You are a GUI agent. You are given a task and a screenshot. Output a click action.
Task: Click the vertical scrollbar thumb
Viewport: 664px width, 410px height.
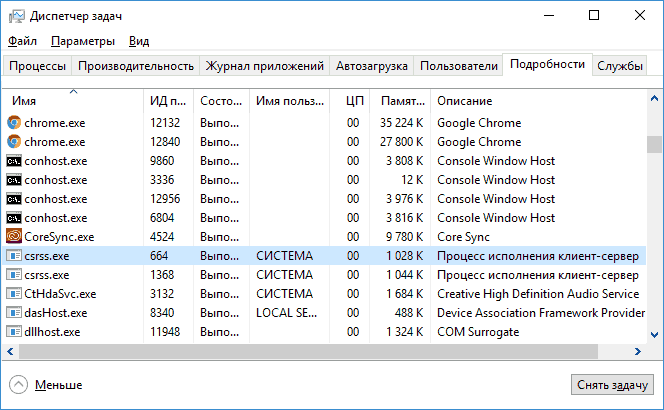point(654,144)
